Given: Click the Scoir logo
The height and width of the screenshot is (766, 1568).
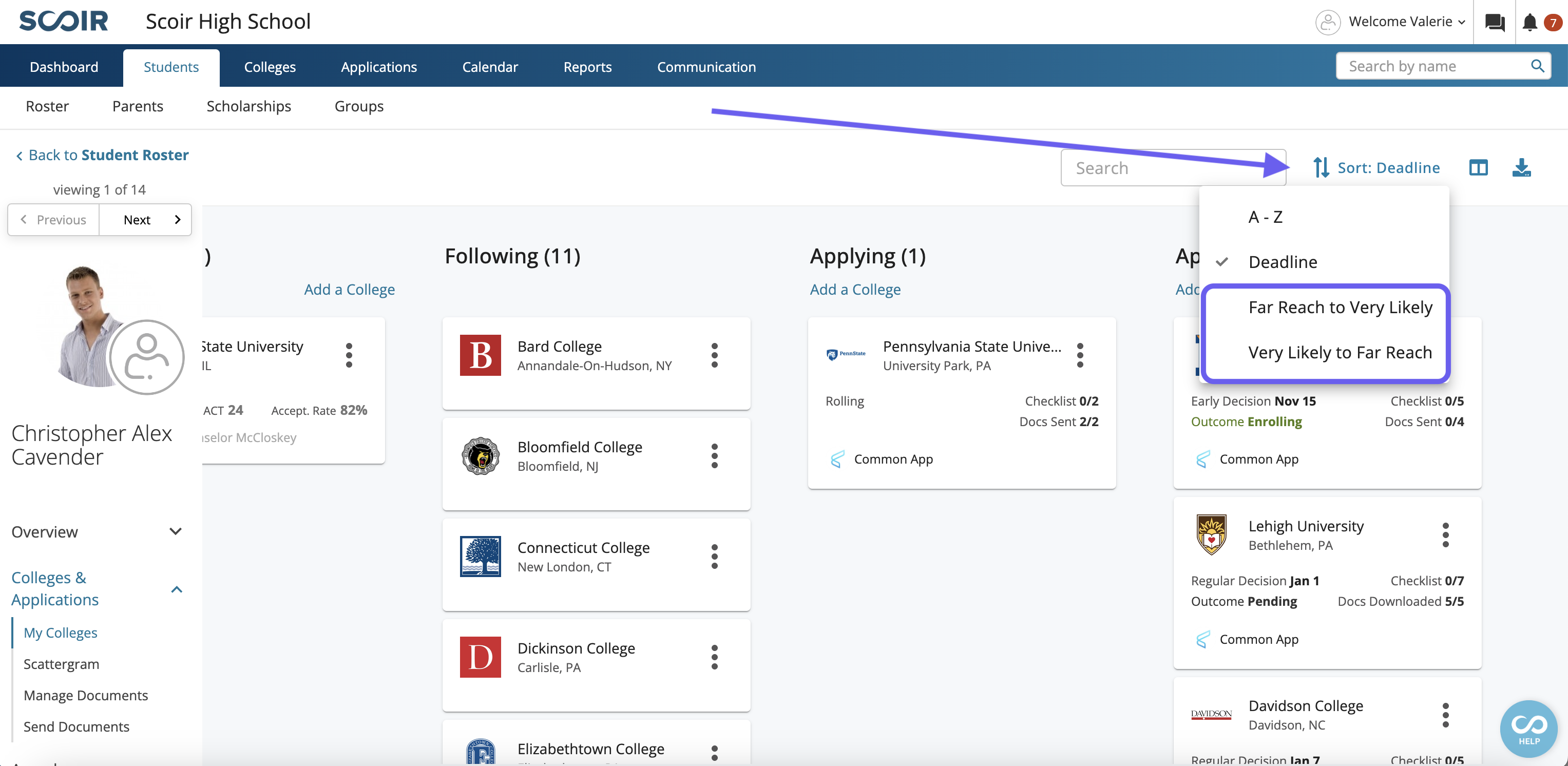Looking at the screenshot, I should pyautogui.click(x=63, y=22).
